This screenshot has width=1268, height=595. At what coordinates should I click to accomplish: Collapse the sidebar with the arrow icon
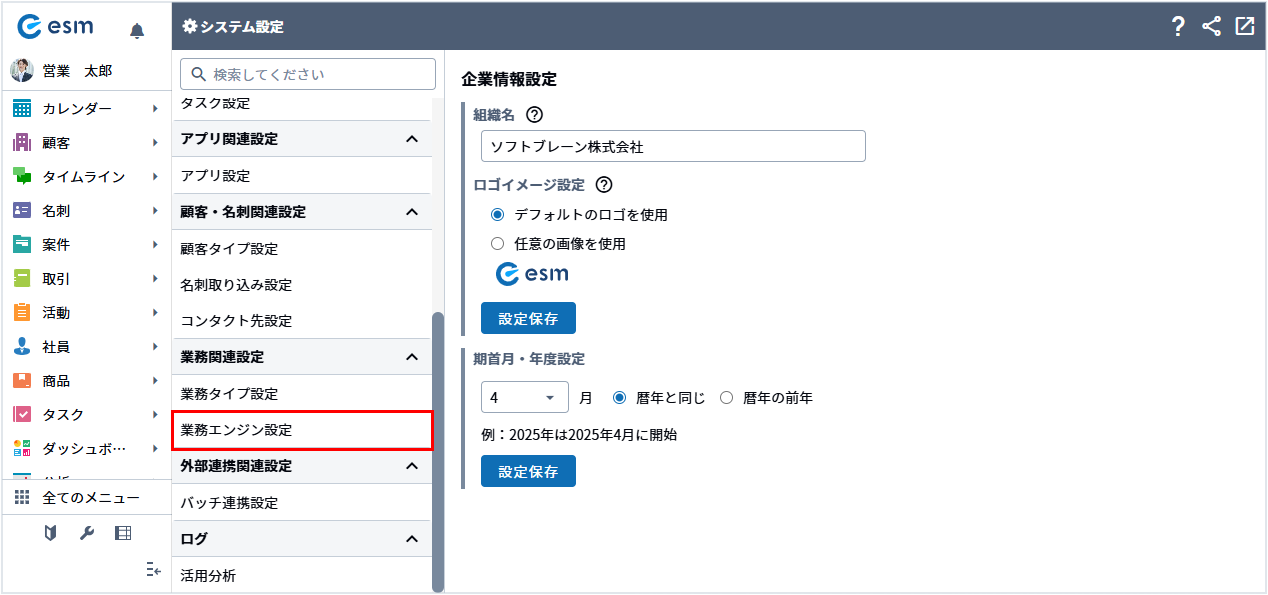pyautogui.click(x=153, y=569)
